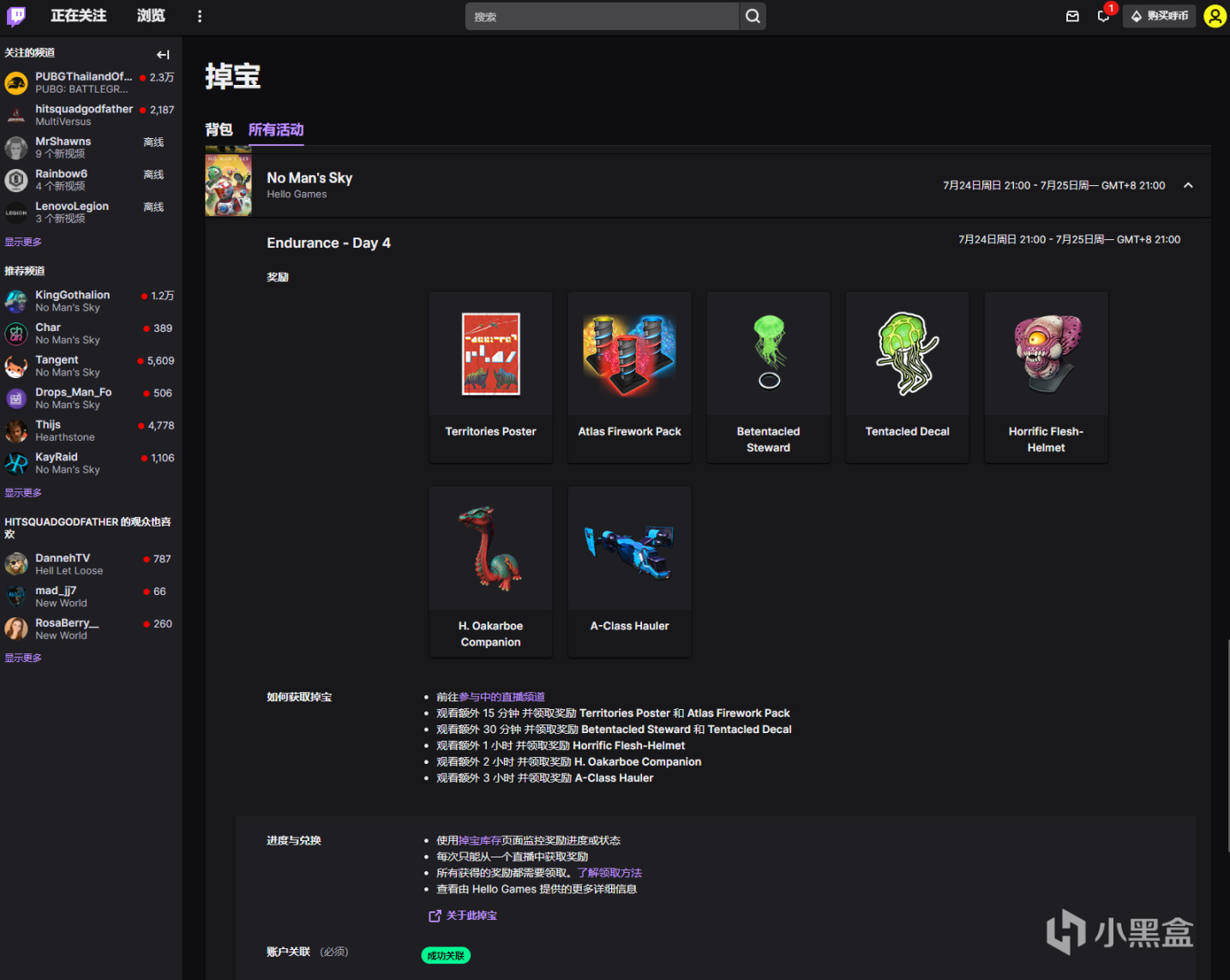Select the H. Oakarboe Companion reward card
This screenshot has height=980, width=1230.
tap(491, 572)
